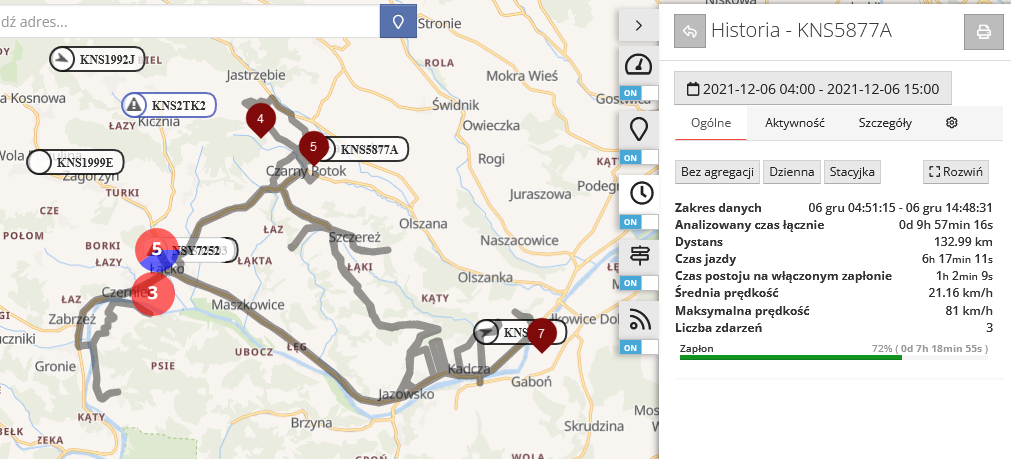
Task: Open the Szczegóły tab
Action: [x=884, y=123]
